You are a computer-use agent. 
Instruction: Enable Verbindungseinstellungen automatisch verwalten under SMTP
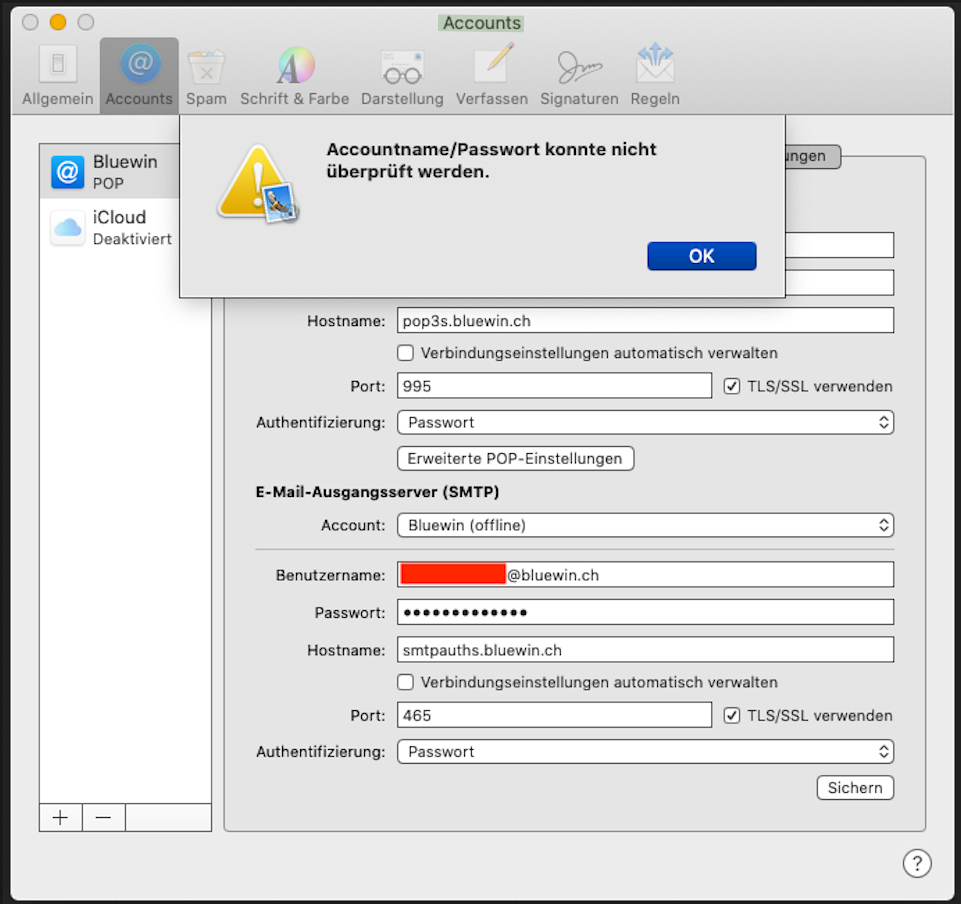point(406,682)
